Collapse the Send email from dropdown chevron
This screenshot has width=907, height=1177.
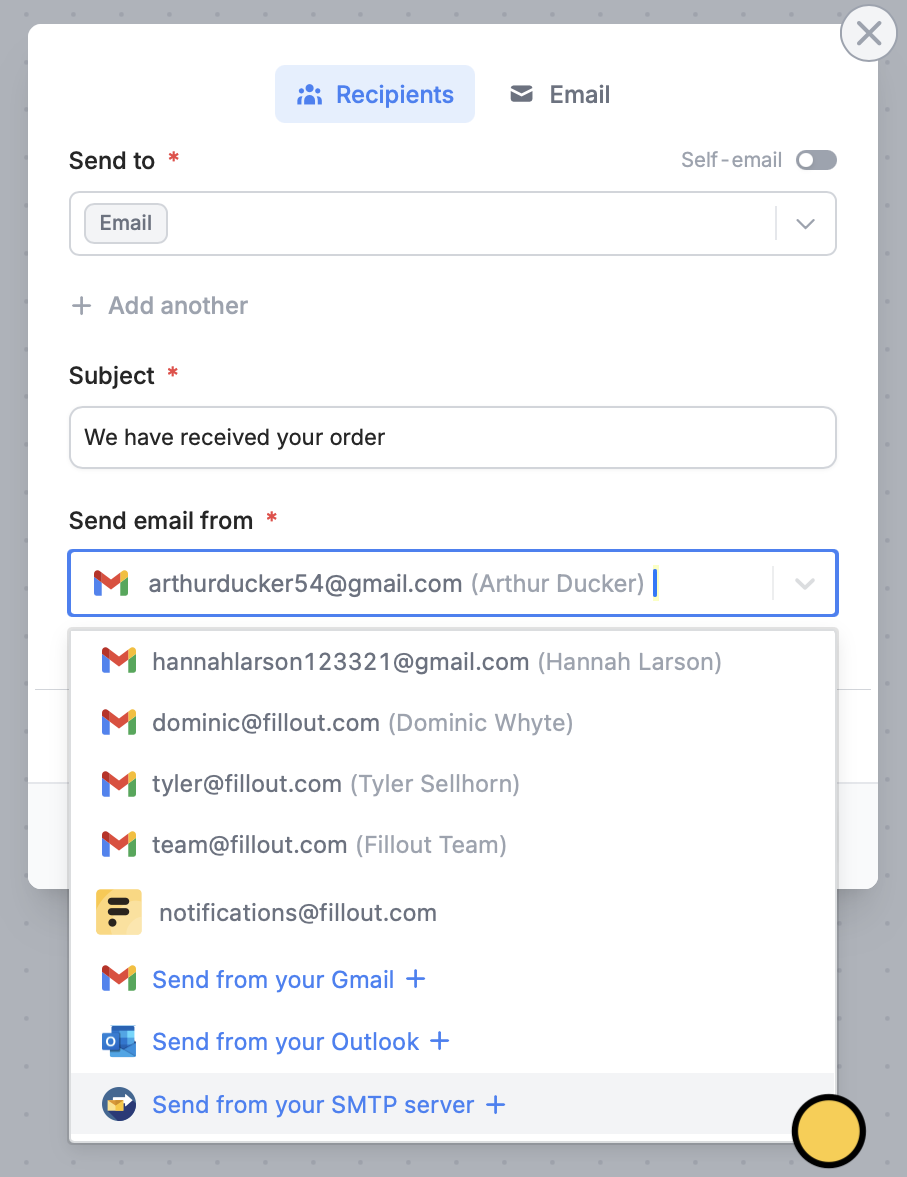coord(805,583)
